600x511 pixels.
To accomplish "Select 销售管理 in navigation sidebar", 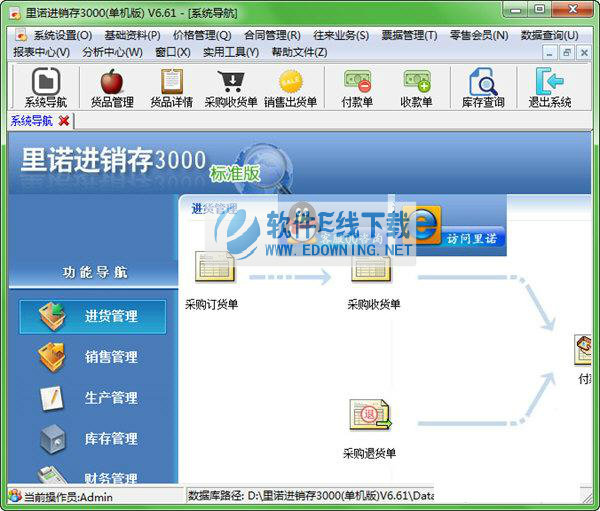I will coord(93,357).
